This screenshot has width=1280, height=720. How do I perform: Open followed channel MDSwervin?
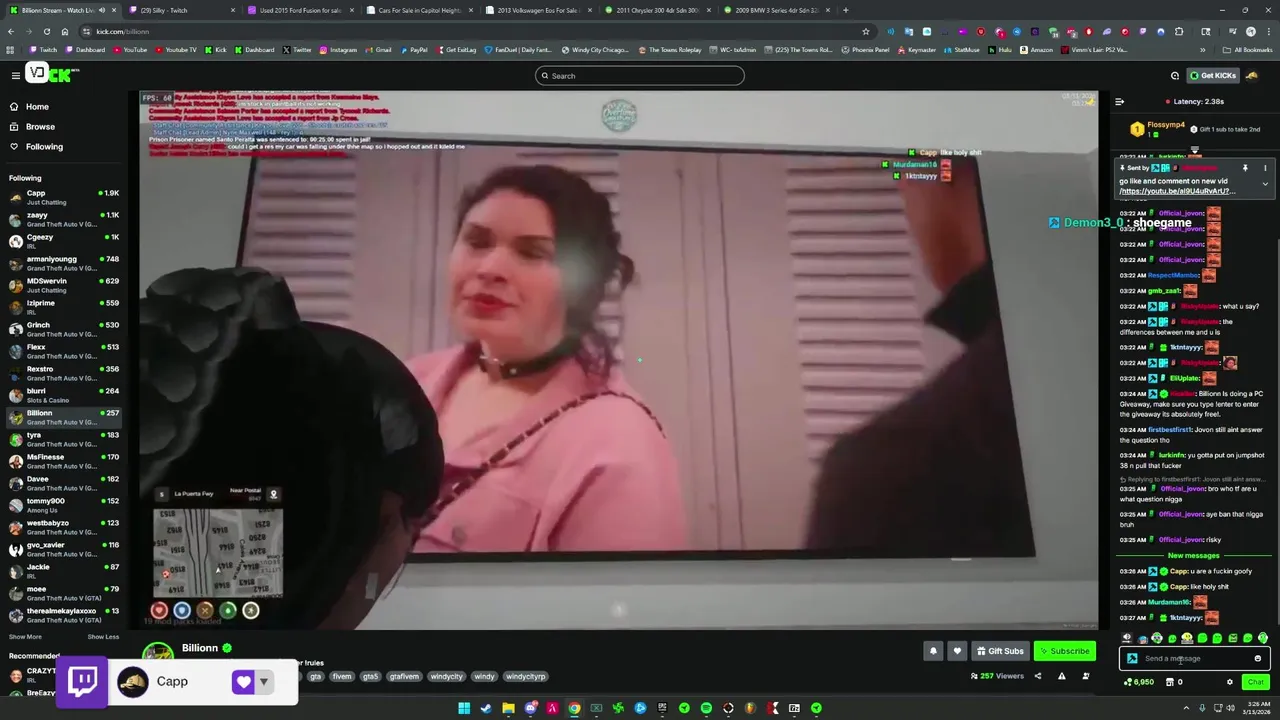tap(64, 285)
